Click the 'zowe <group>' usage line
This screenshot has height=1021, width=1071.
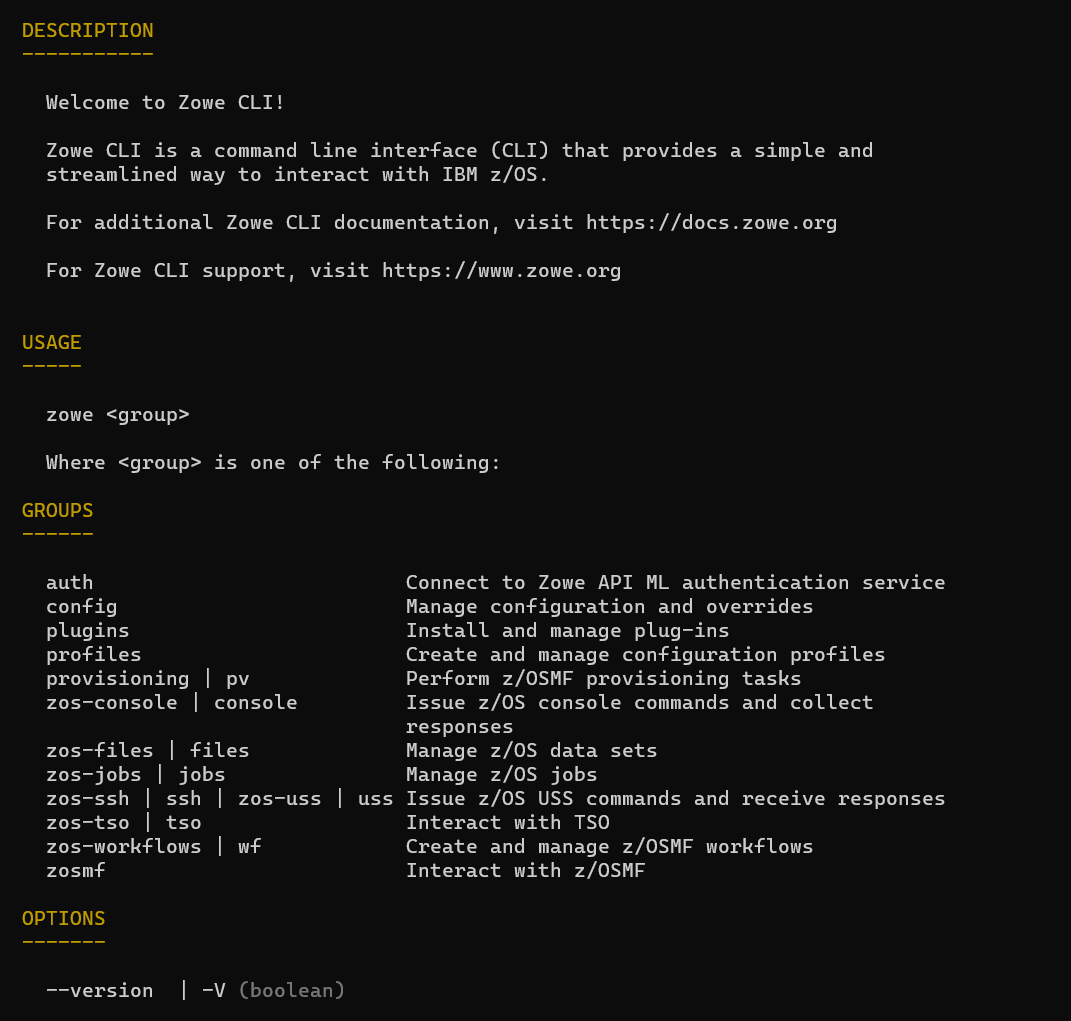(x=117, y=414)
